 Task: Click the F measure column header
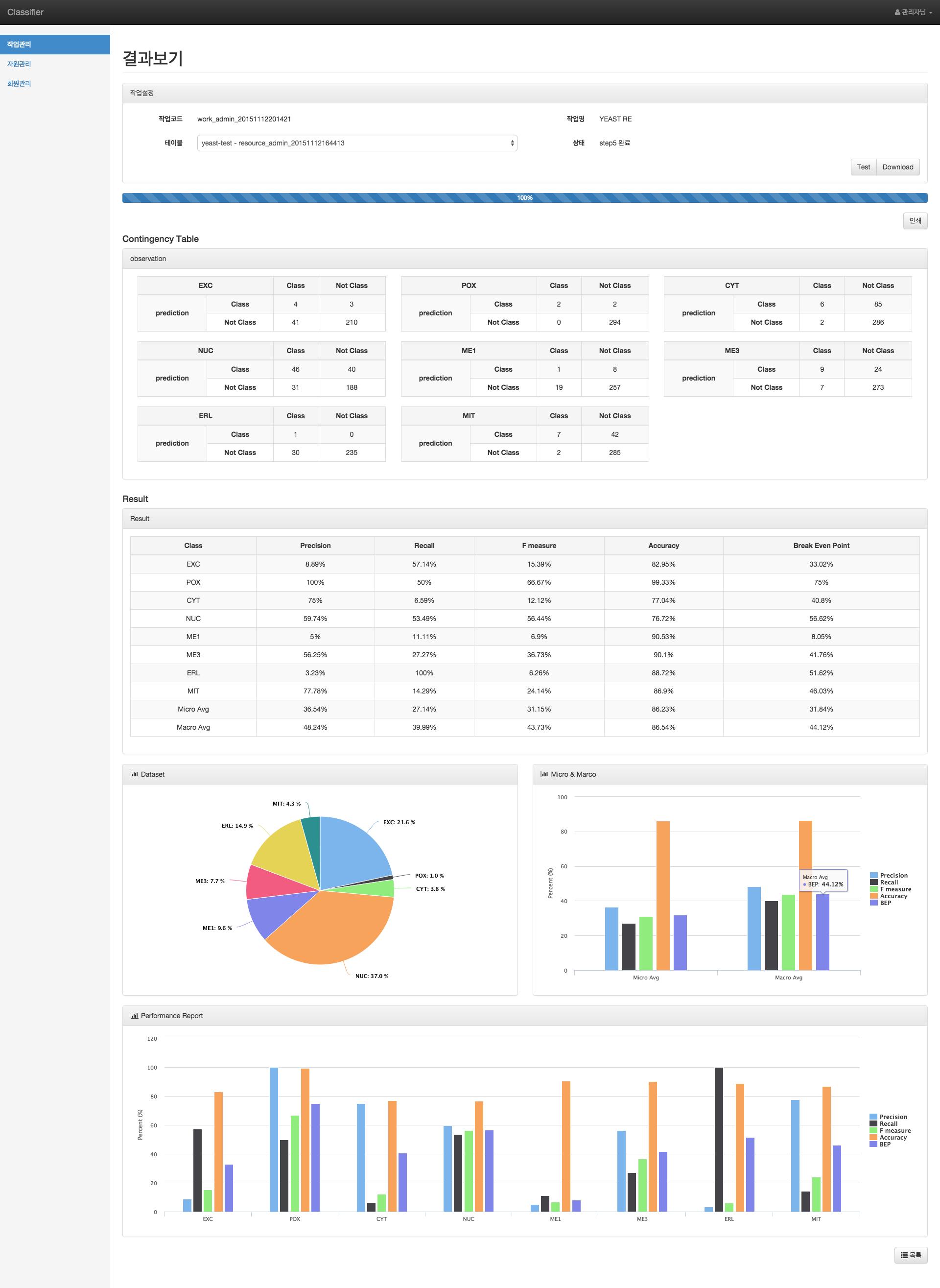click(x=539, y=545)
